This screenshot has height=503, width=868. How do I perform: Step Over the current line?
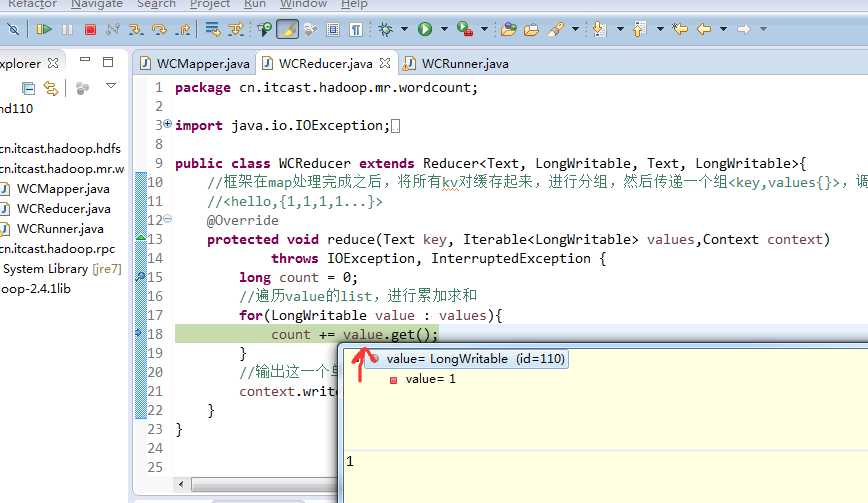click(x=159, y=29)
